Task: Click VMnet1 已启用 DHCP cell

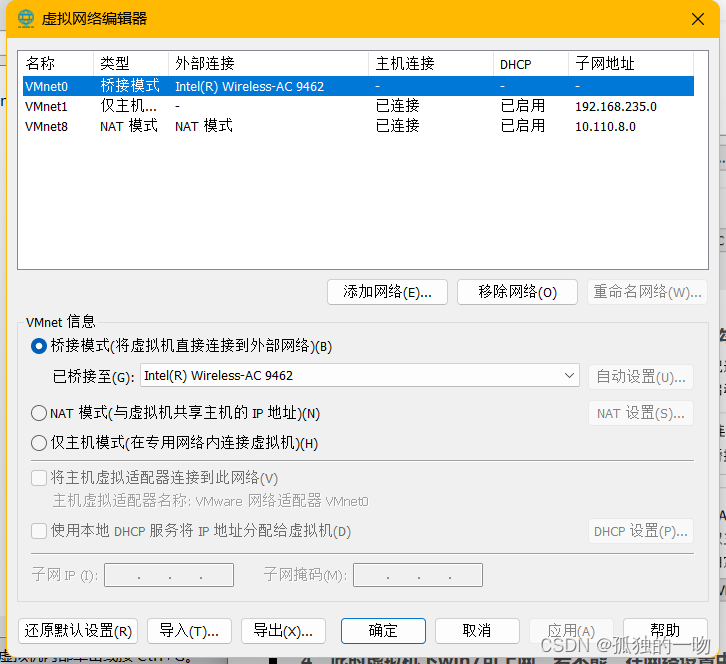Action: (523, 106)
